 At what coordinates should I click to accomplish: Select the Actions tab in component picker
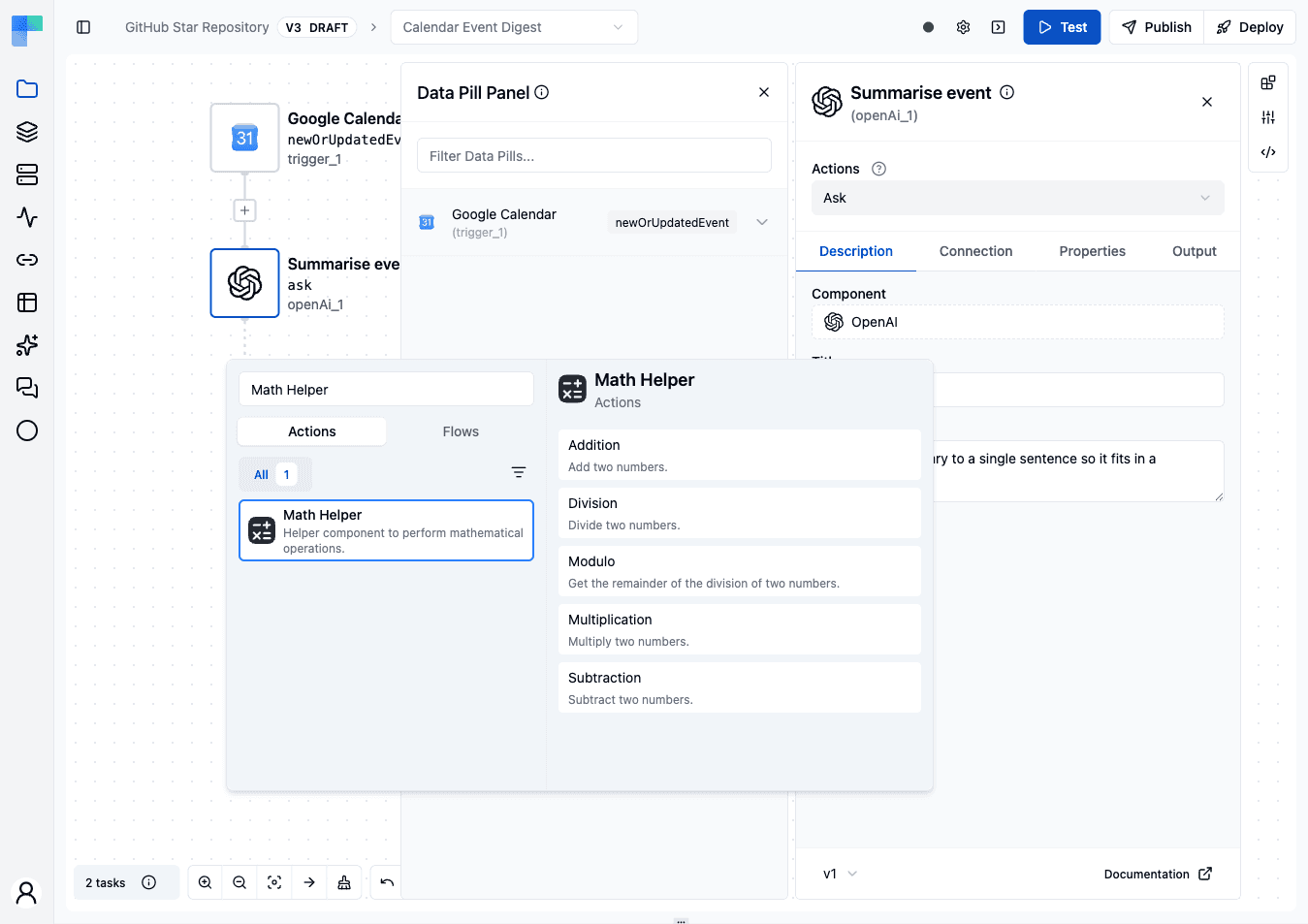pos(312,431)
